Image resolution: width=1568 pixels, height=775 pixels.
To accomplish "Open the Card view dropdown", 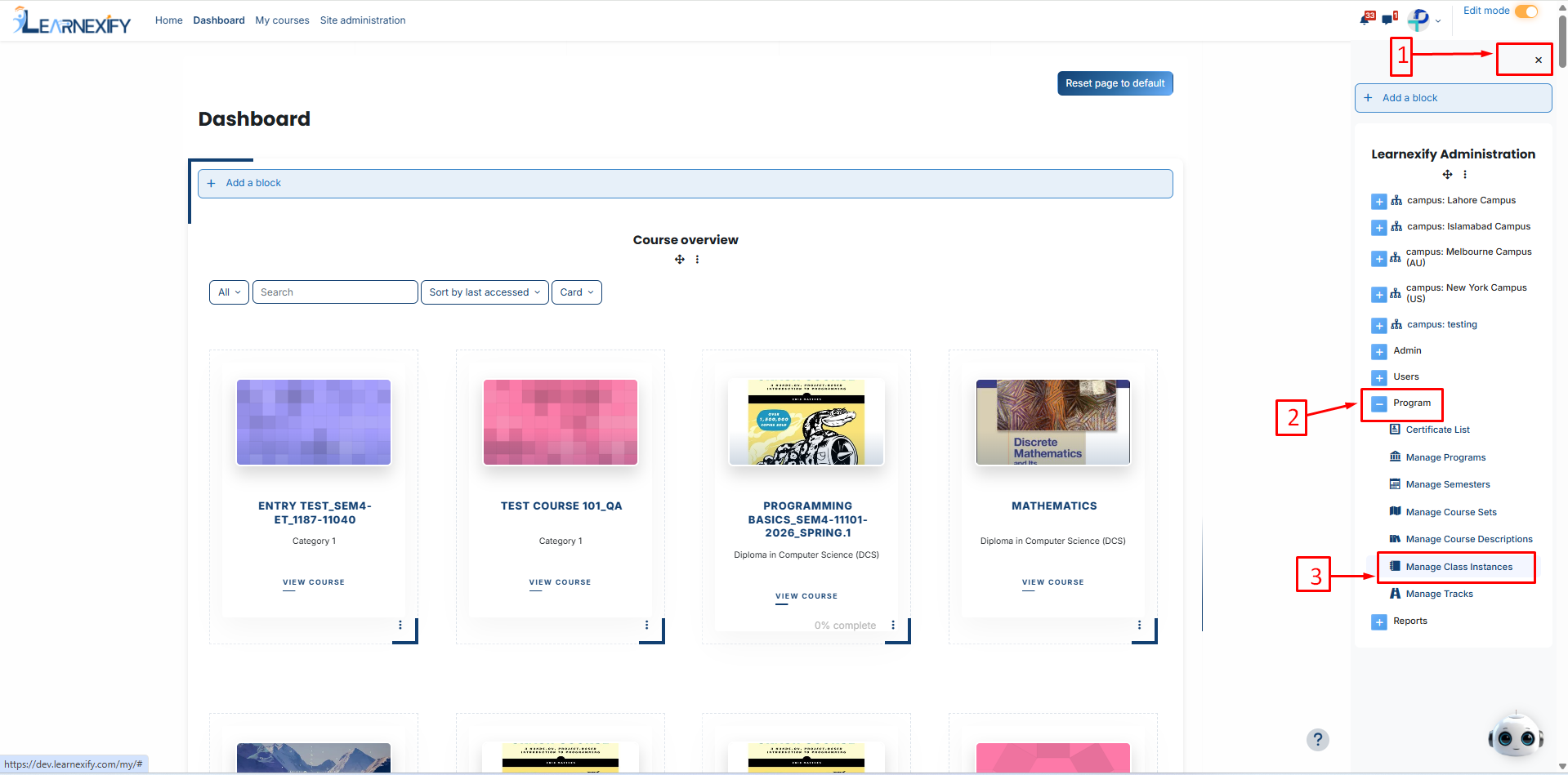I will click(577, 292).
